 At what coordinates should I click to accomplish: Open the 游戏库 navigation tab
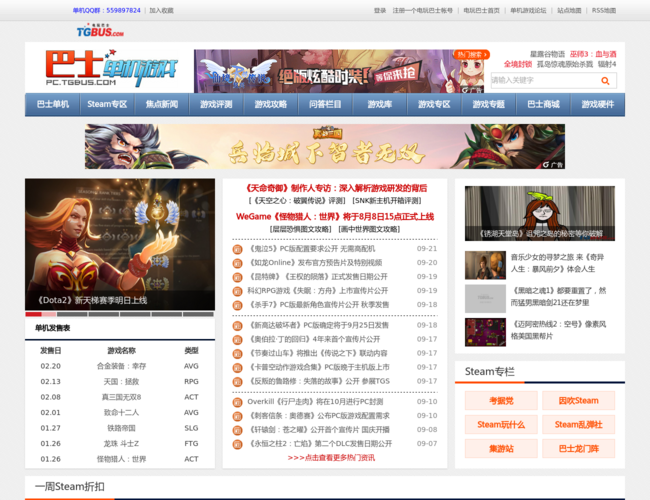tap(380, 104)
